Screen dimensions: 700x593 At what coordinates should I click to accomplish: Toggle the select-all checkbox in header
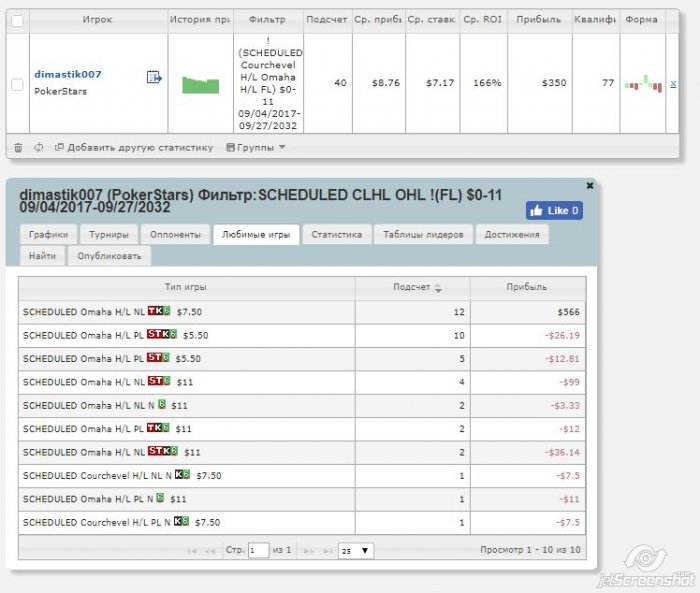[x=17, y=21]
